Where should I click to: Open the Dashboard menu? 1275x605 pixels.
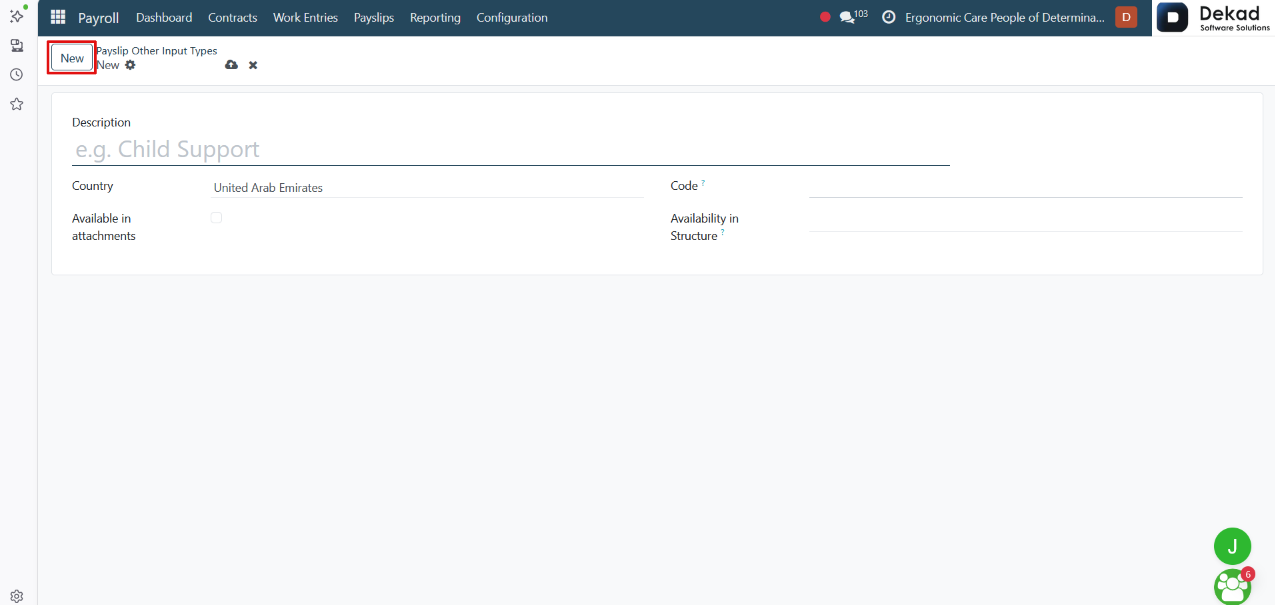pyautogui.click(x=164, y=18)
